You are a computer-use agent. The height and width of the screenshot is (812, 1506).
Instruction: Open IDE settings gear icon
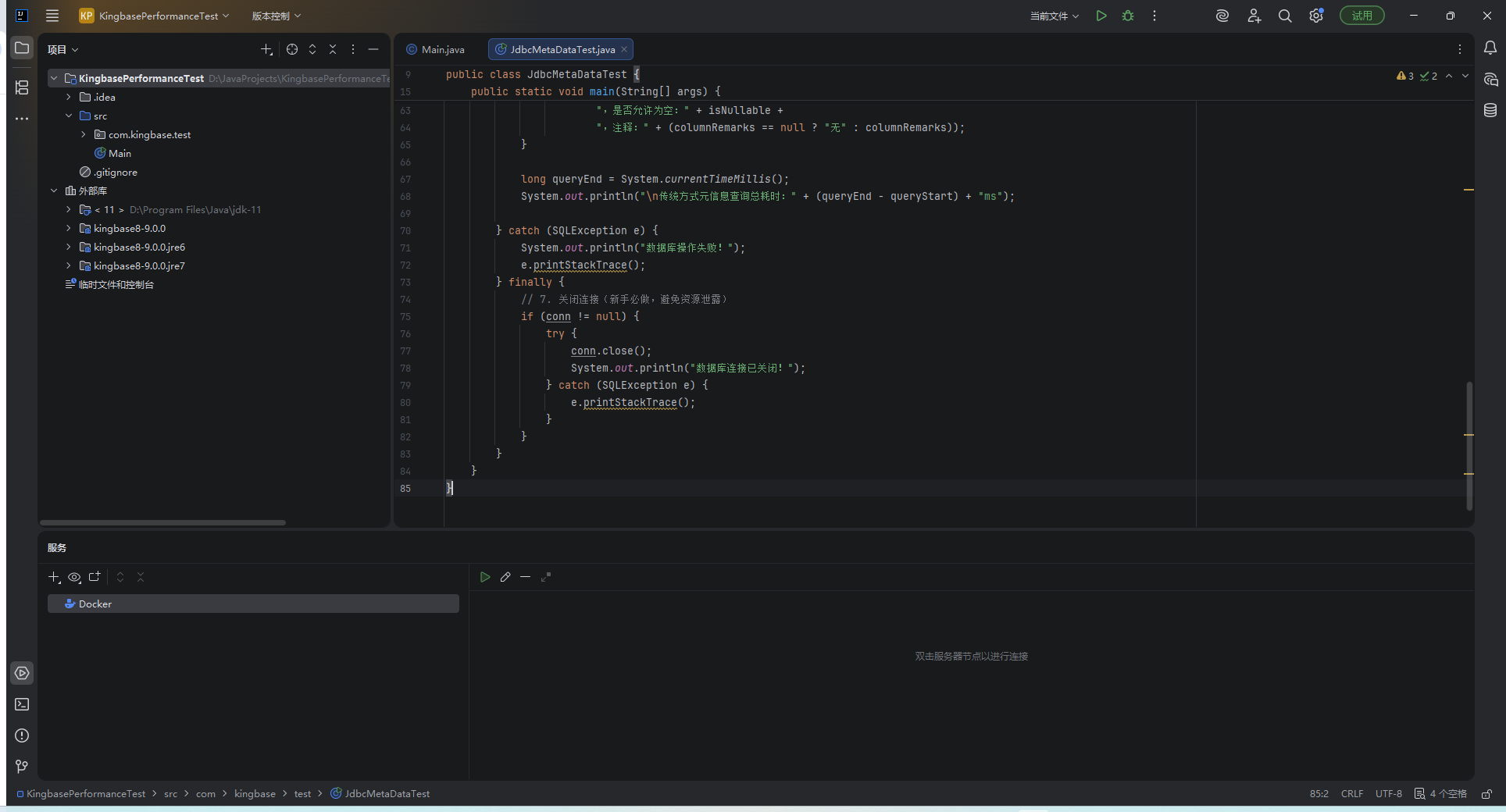[1316, 16]
